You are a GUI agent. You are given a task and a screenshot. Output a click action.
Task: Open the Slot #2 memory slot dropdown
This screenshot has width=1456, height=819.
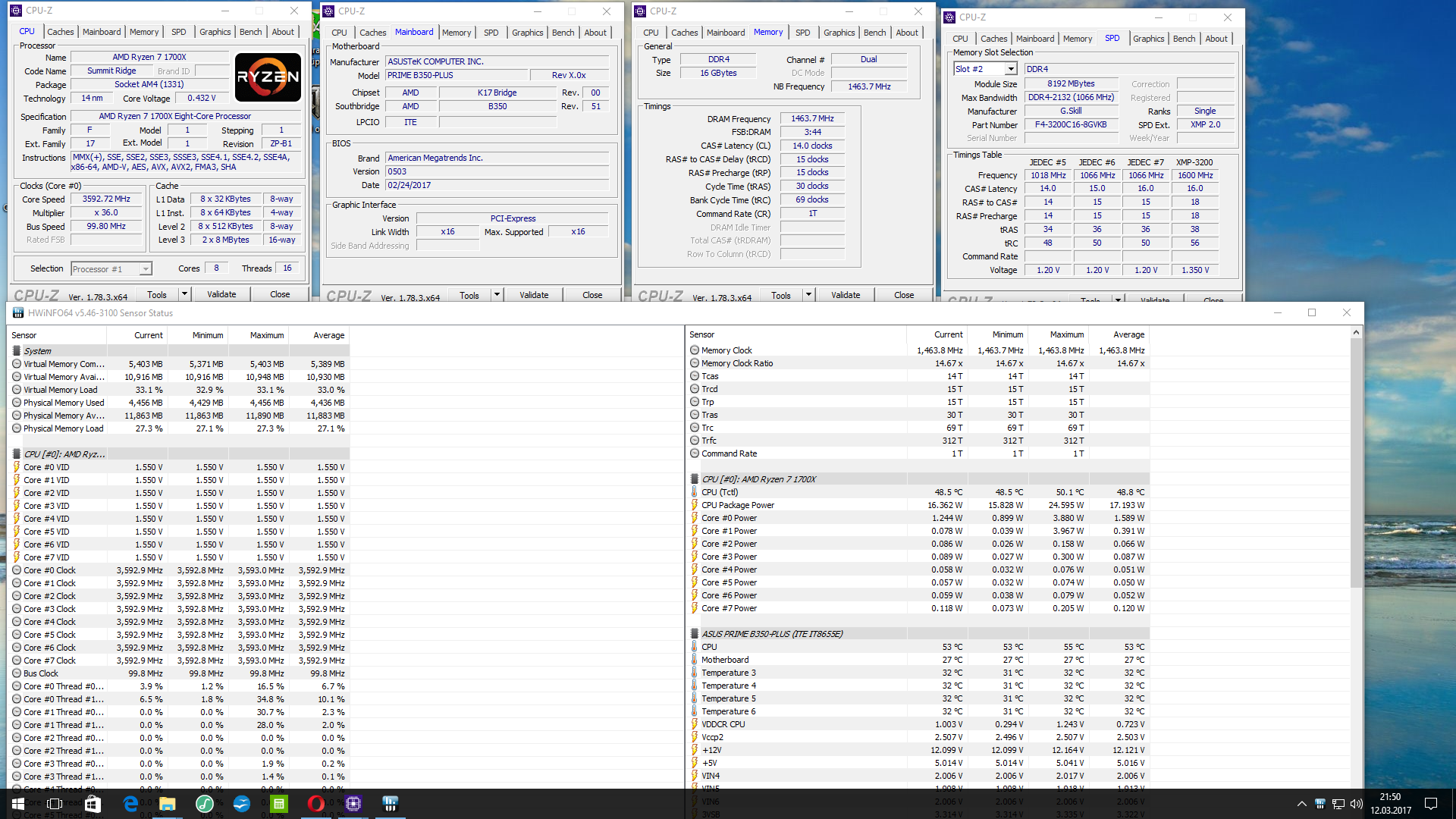(1010, 69)
